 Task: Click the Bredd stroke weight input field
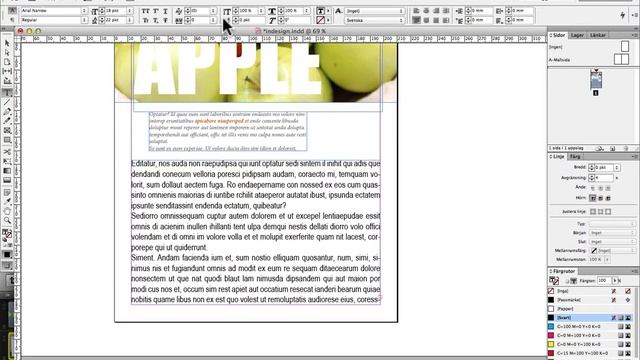(604, 167)
